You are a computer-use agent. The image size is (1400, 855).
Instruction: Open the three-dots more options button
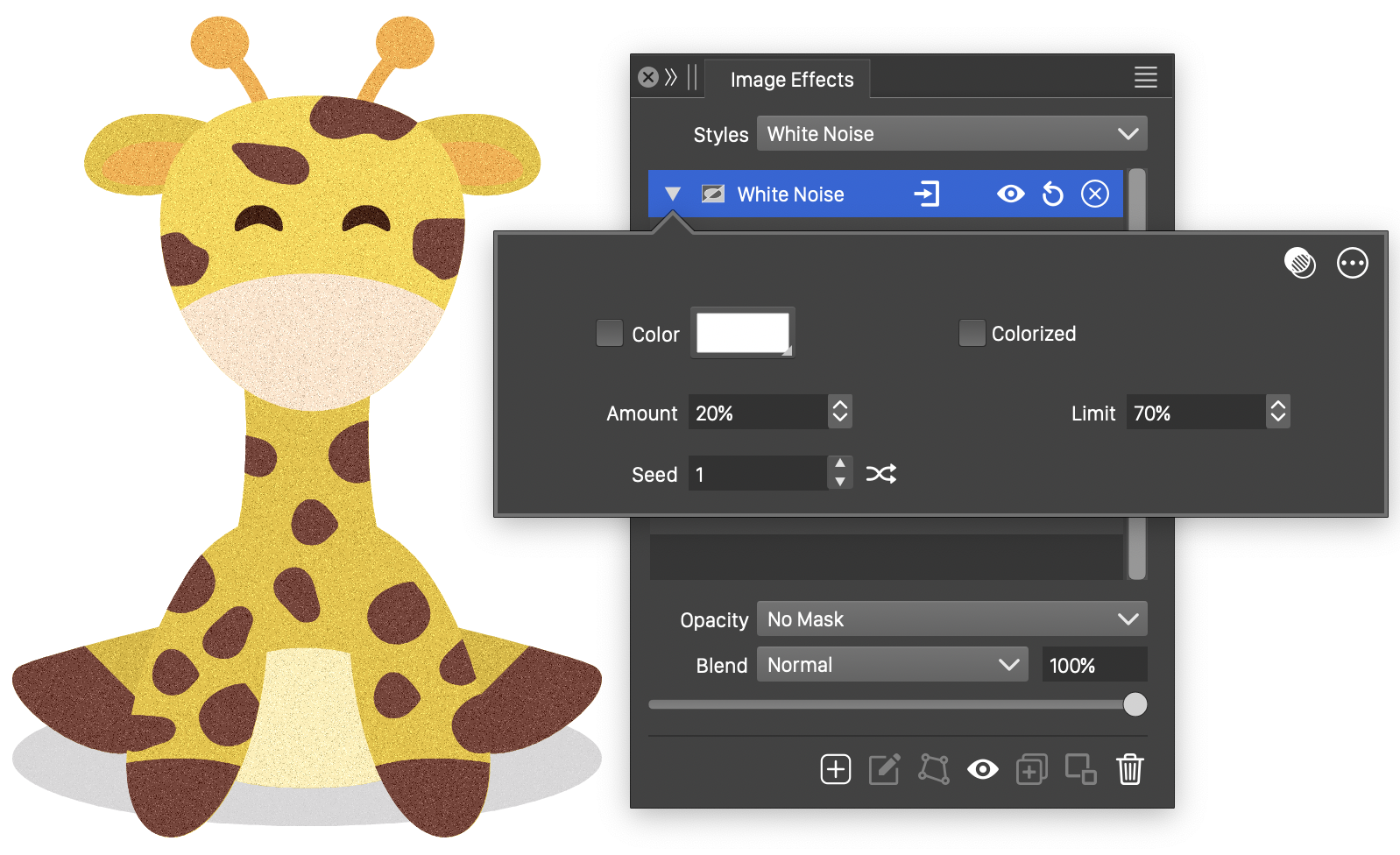tap(1352, 263)
